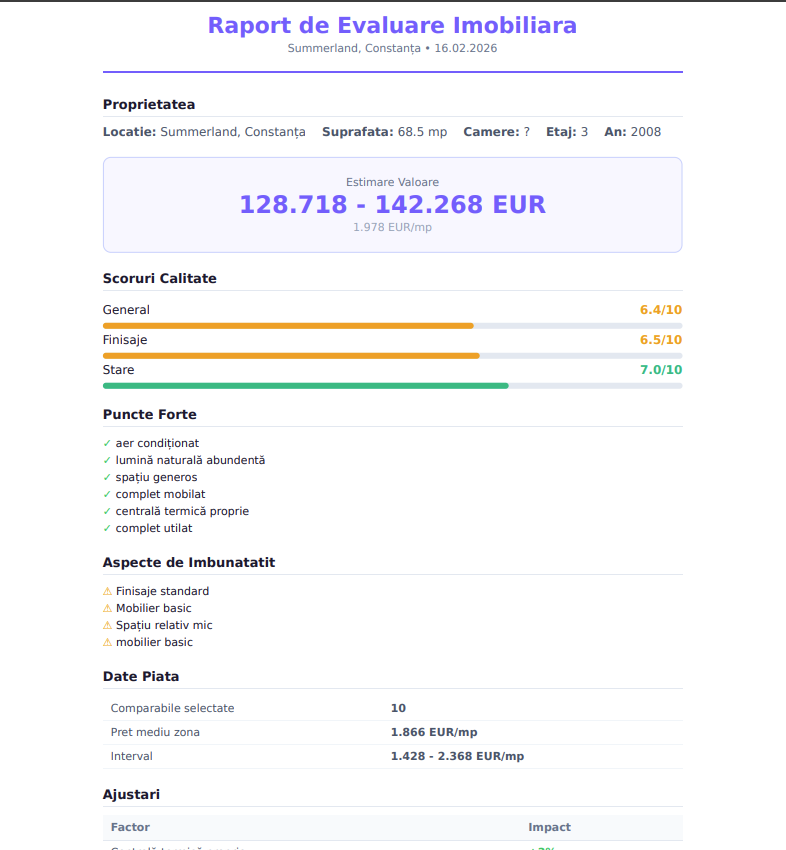This screenshot has height=850, width=786.
Task: Click the "Pret mediu zona" row
Action: pyautogui.click(x=392, y=732)
